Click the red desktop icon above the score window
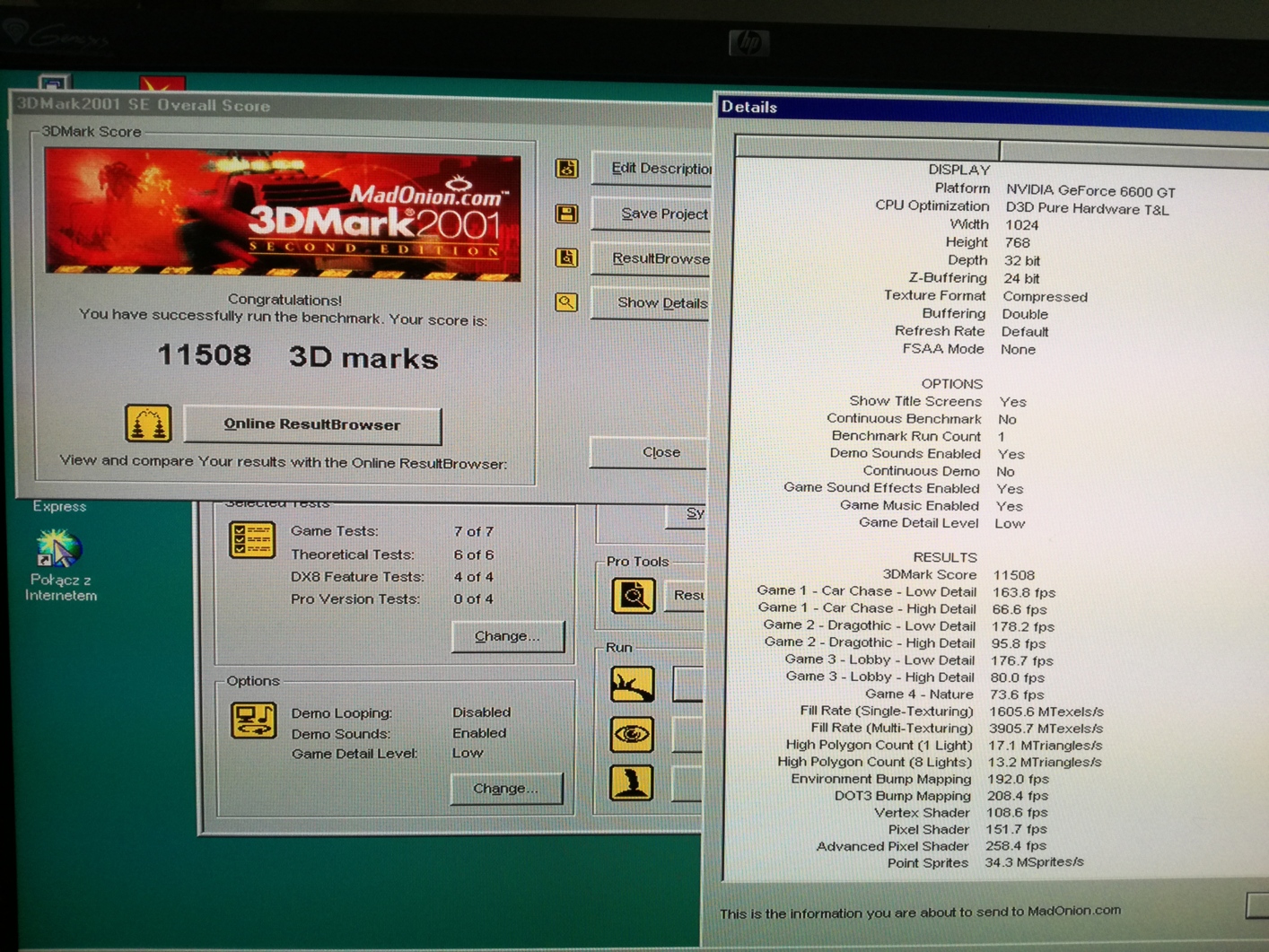This screenshot has height=952, width=1269. tap(162, 84)
